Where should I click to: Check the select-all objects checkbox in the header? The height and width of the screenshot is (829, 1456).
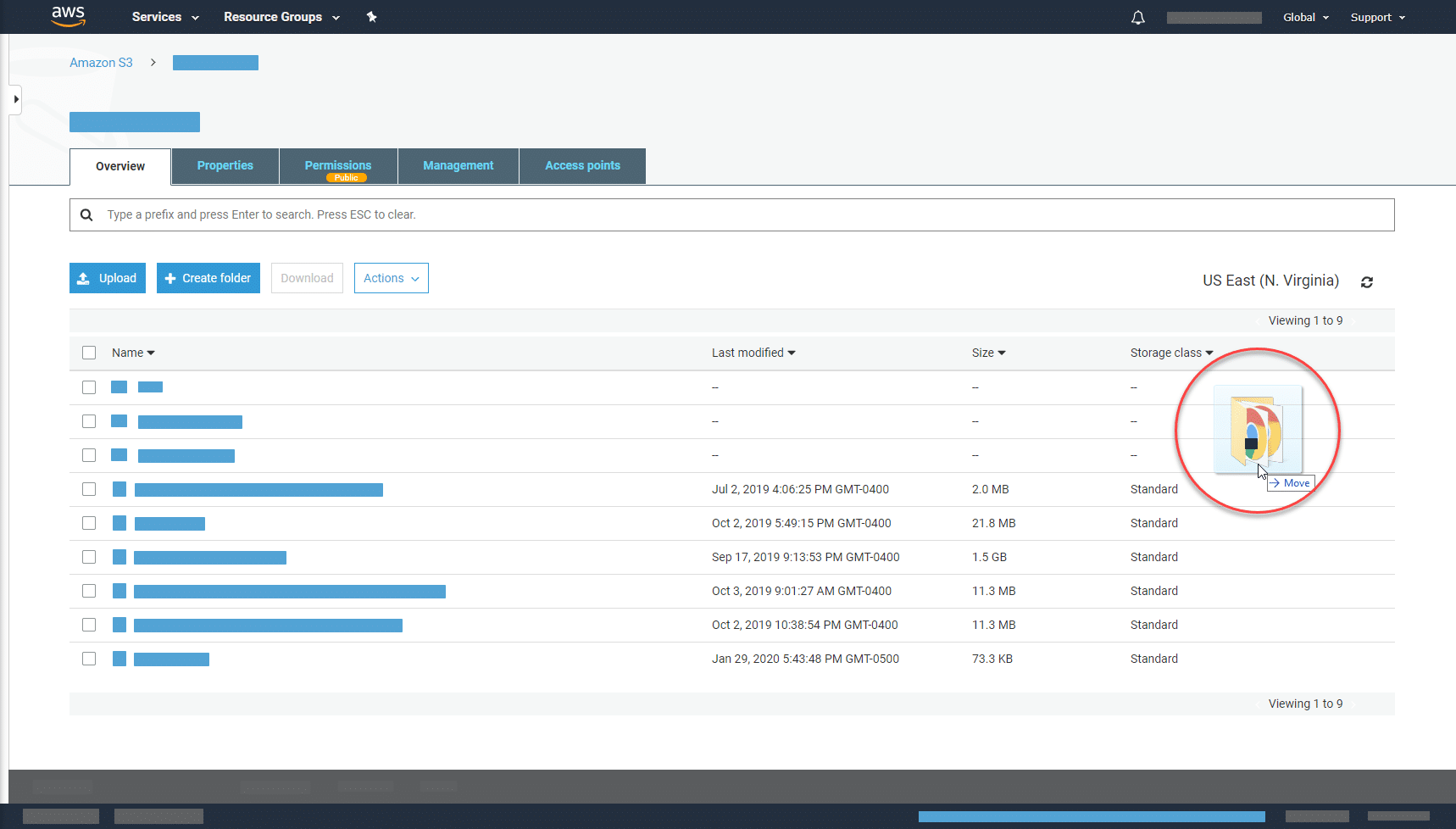[89, 352]
